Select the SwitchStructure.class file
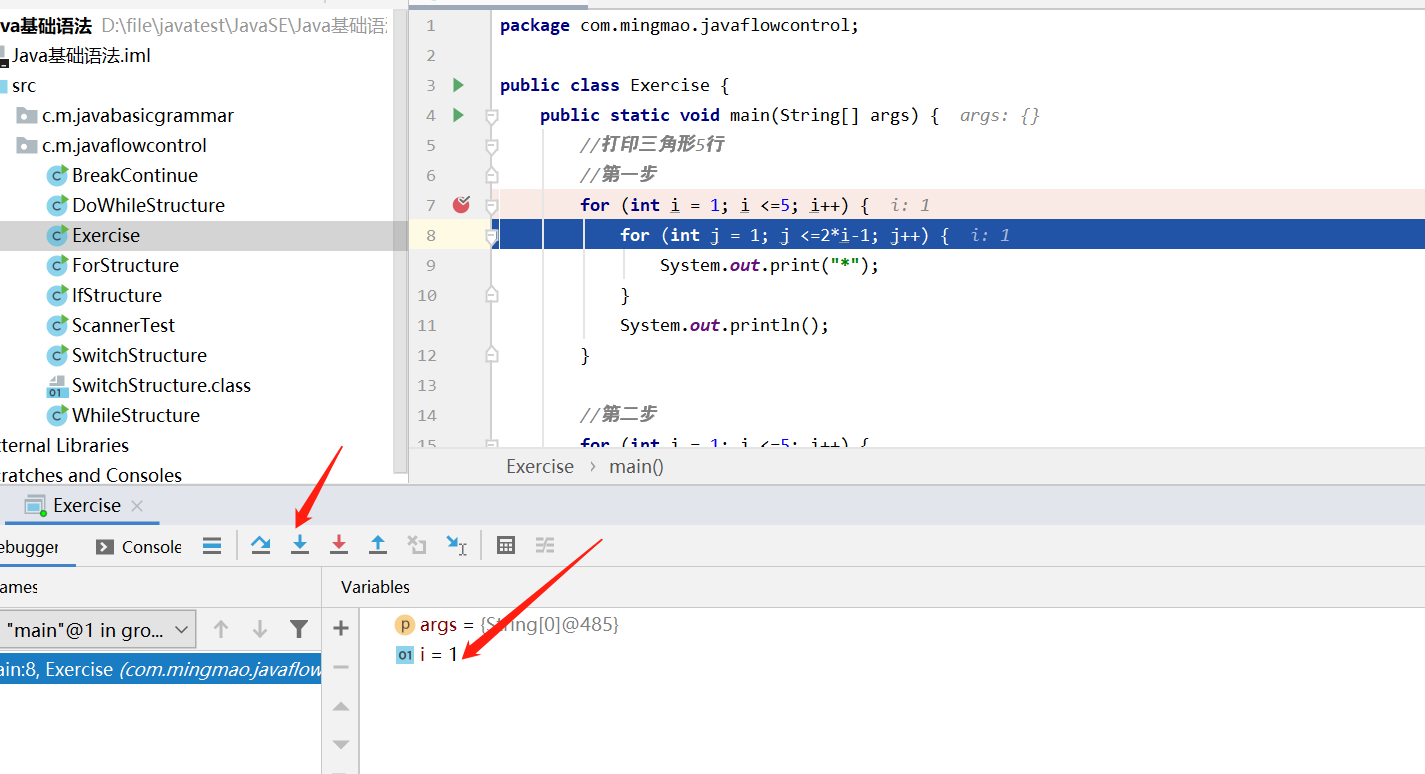Screen dimensions: 1425x774 [x=161, y=385]
